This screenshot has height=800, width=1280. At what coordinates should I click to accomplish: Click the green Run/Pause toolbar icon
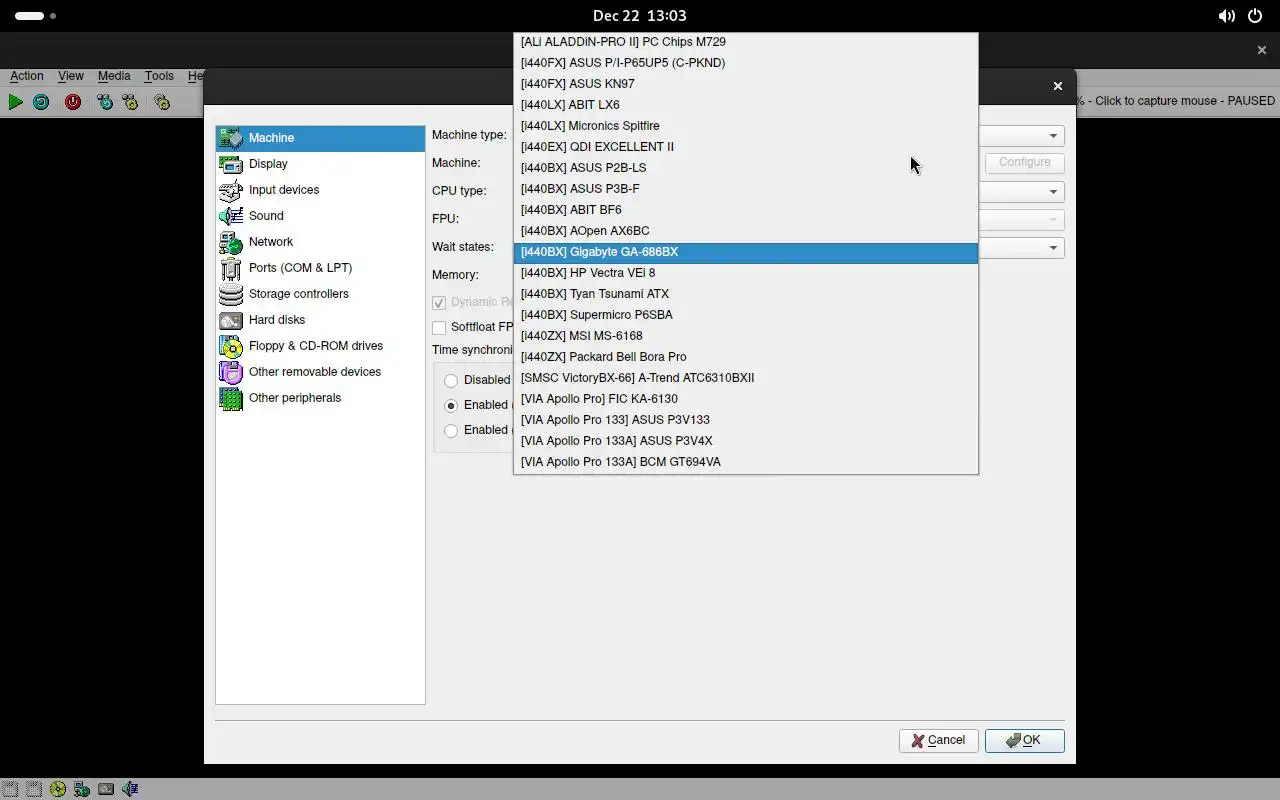tap(15, 102)
